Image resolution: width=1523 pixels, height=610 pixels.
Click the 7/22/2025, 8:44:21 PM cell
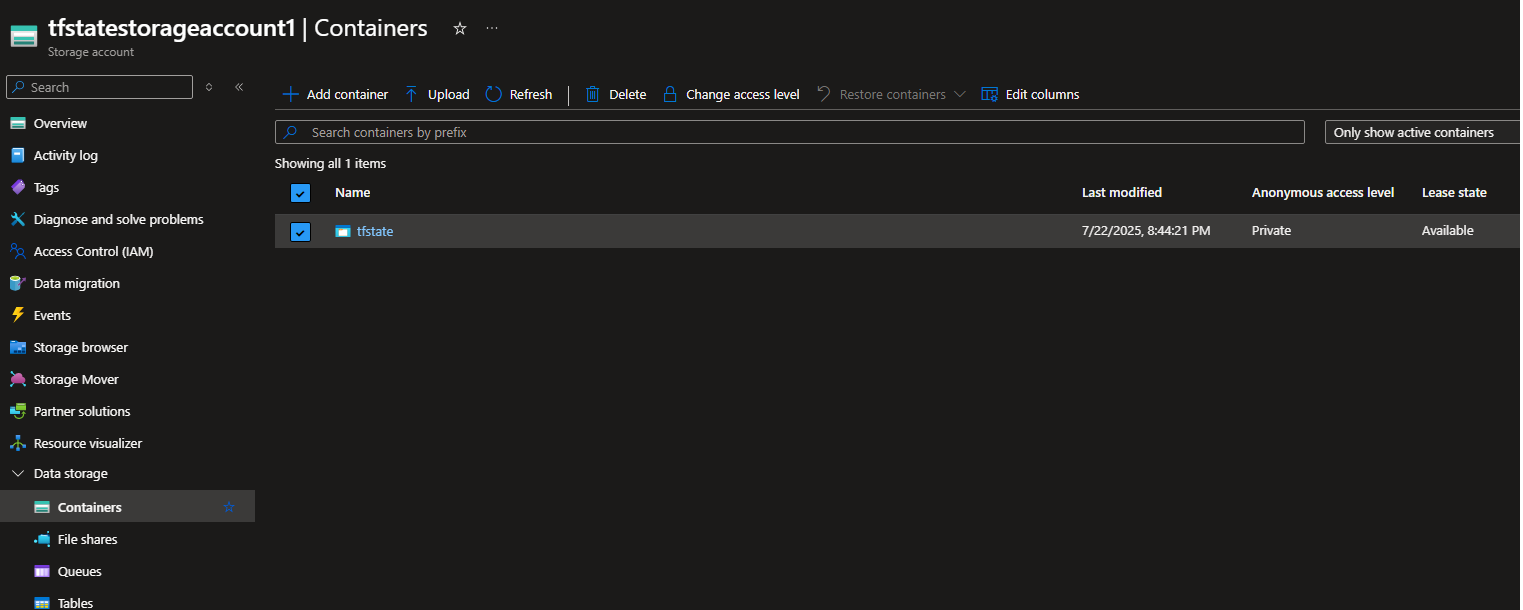(1146, 231)
